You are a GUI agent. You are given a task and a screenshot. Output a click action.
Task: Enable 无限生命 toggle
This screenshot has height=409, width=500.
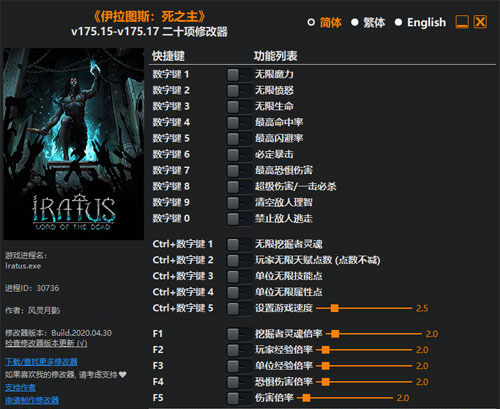[x=239, y=107]
